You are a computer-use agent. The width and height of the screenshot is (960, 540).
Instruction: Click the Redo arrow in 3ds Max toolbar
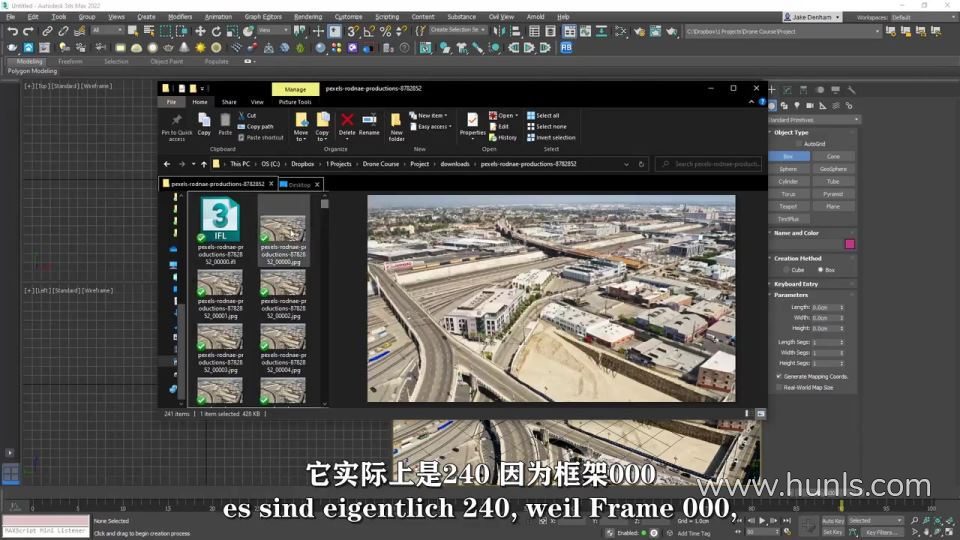point(28,31)
